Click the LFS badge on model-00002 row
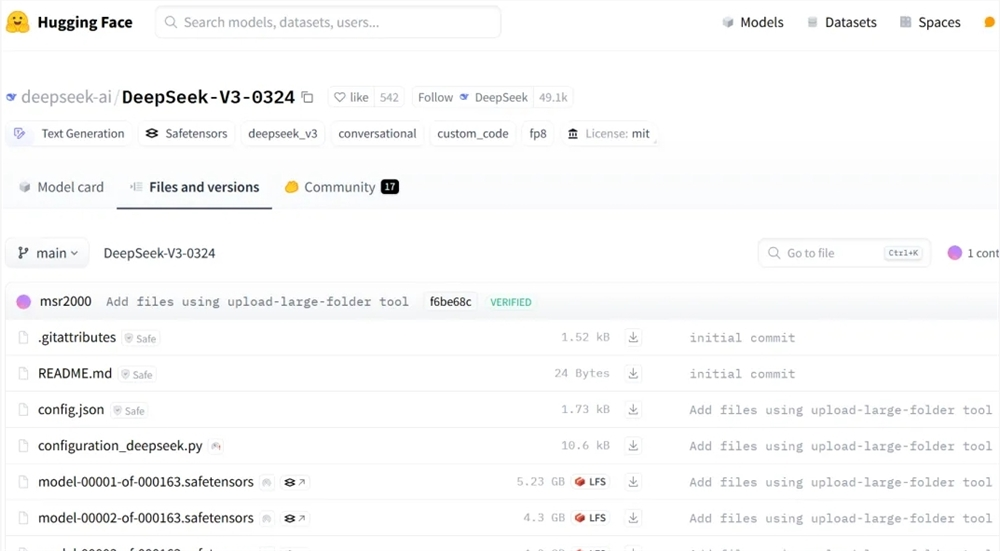This screenshot has height=551, width=1000. pos(590,518)
